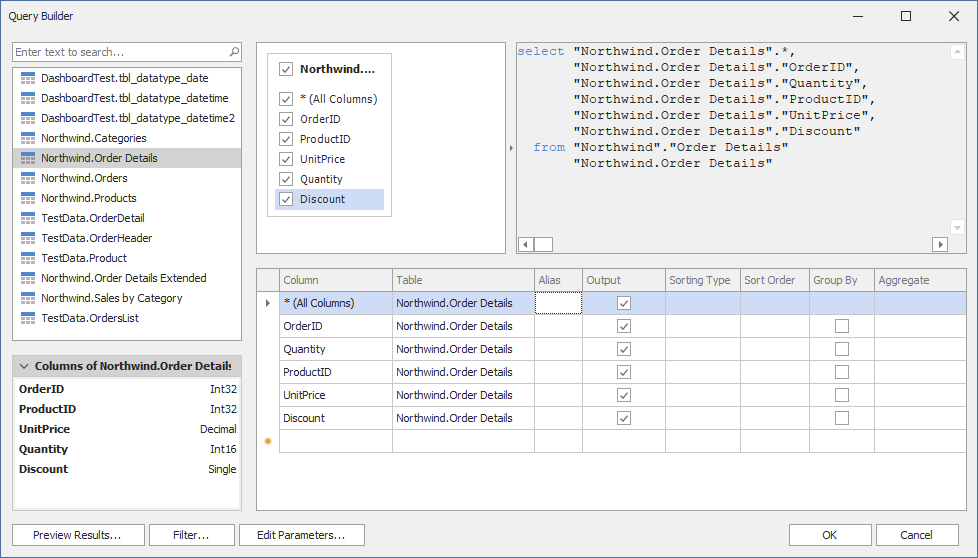This screenshot has height=558, width=978.
Task: Maximize the Query Builder window
Action: 906,16
